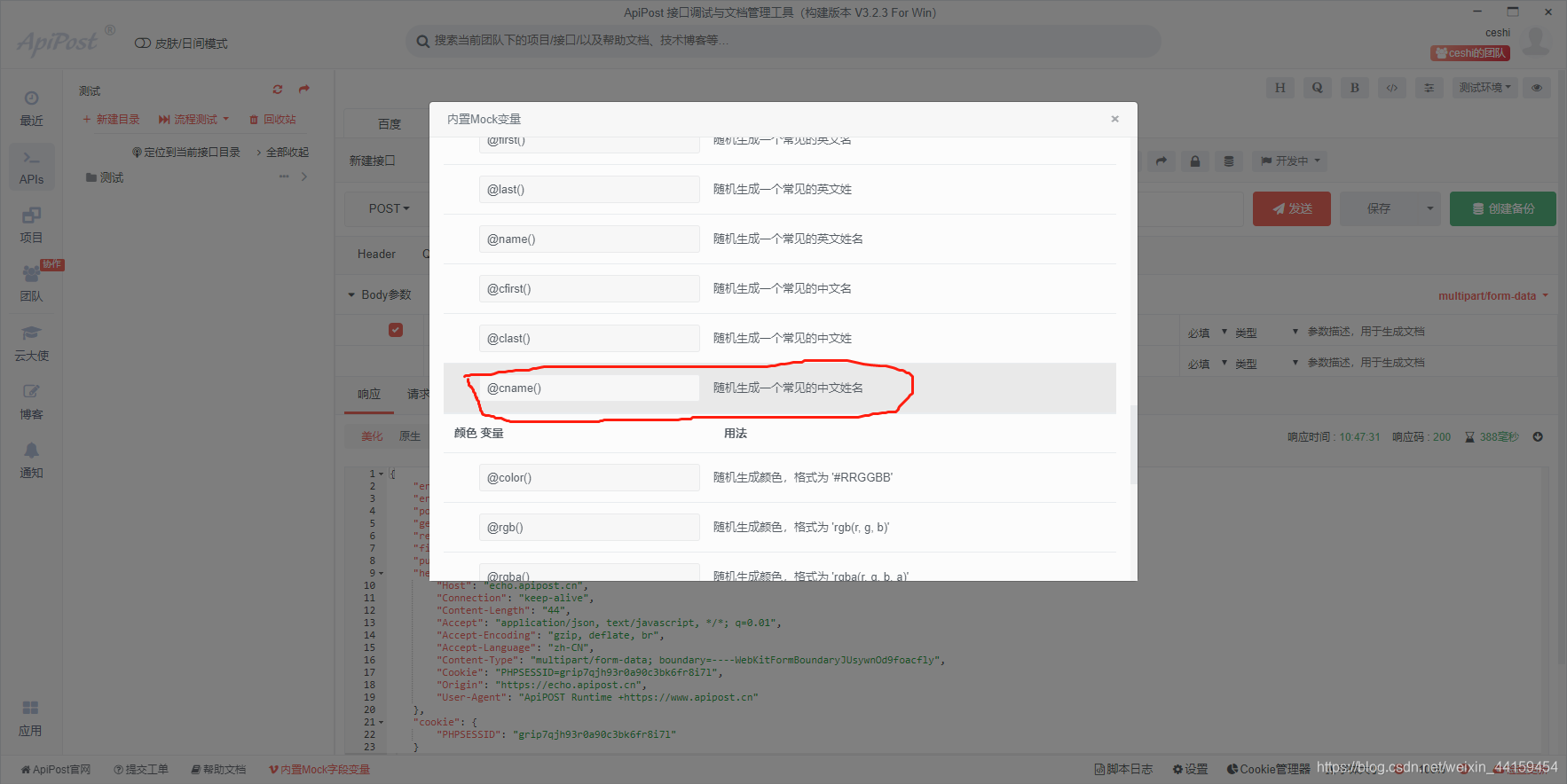Click the Mock dialog vertical scrollbar
This screenshot has height=784, width=1567.
coord(1133,444)
